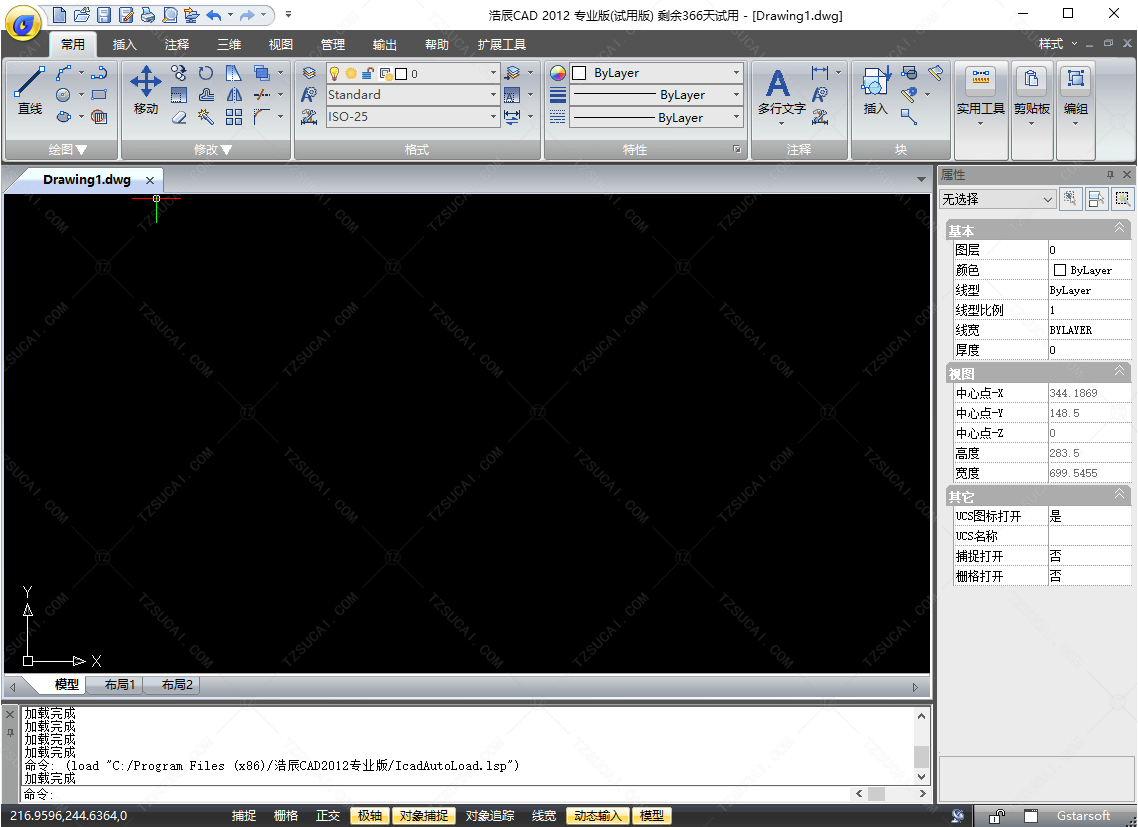Select the hatch tool in 绘图 panel
Screen dimensions: 1138x827
coord(99,116)
